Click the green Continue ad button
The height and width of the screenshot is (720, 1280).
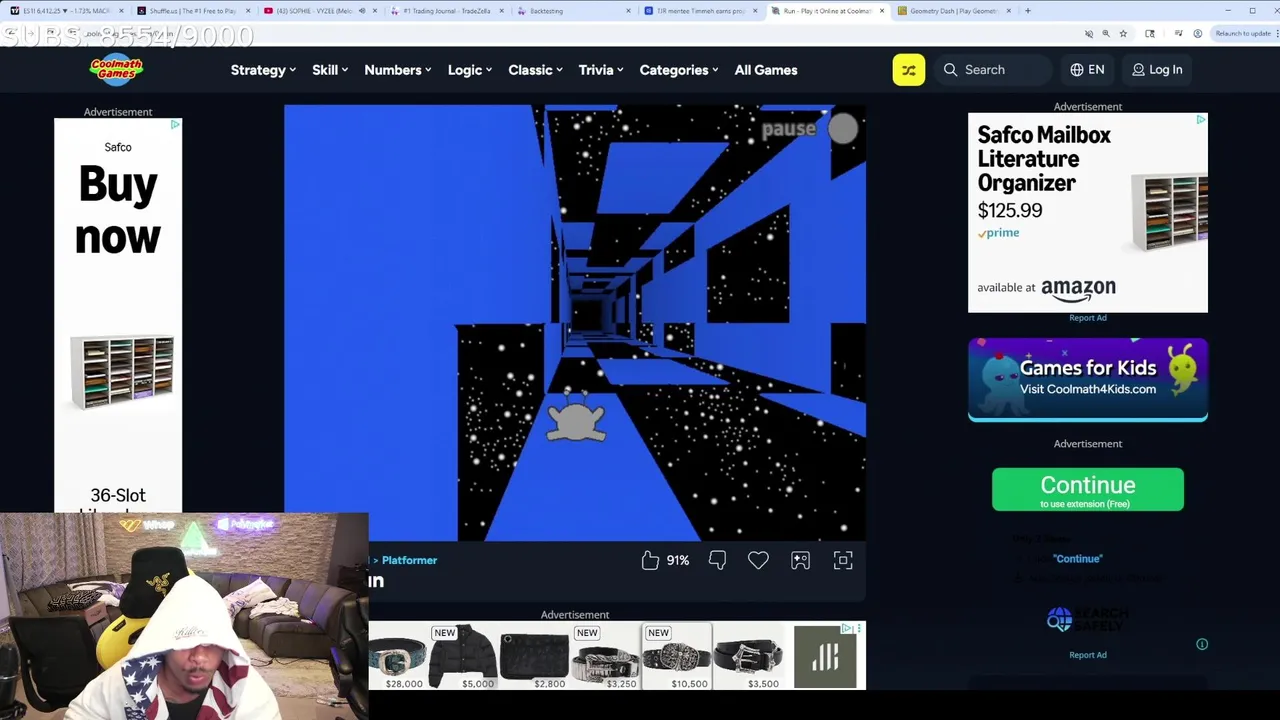1088,489
